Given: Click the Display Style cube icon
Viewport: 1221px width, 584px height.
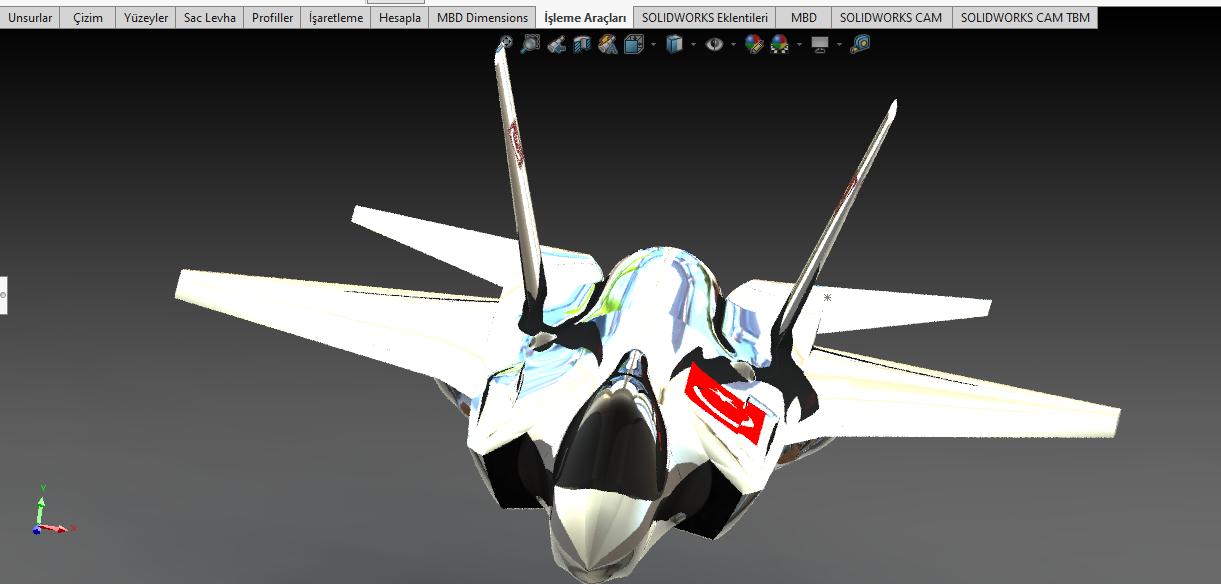Looking at the screenshot, I should (x=675, y=44).
